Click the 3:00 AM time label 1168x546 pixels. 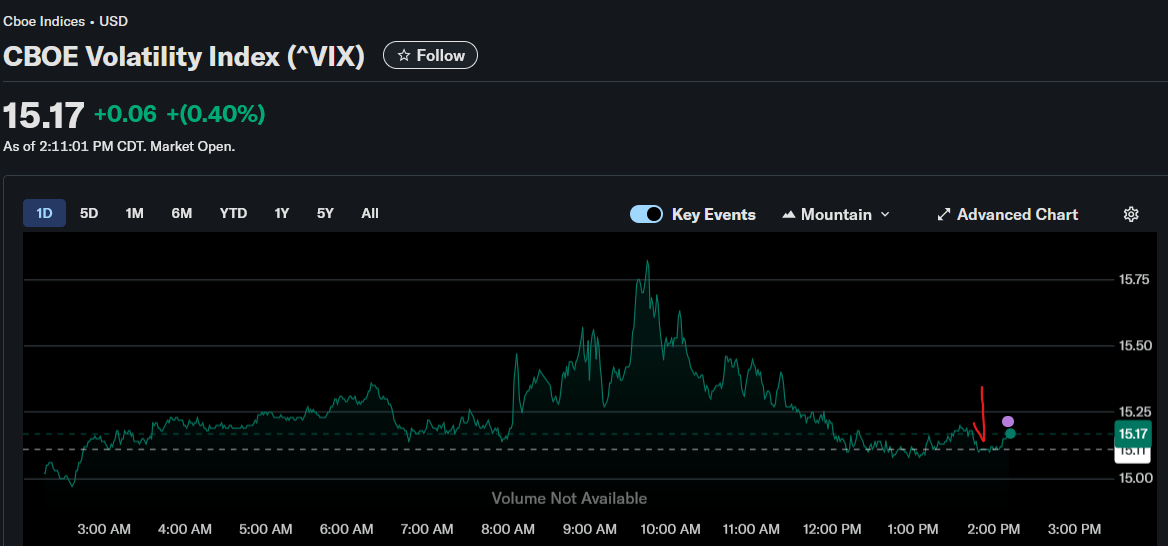pyautogui.click(x=104, y=530)
